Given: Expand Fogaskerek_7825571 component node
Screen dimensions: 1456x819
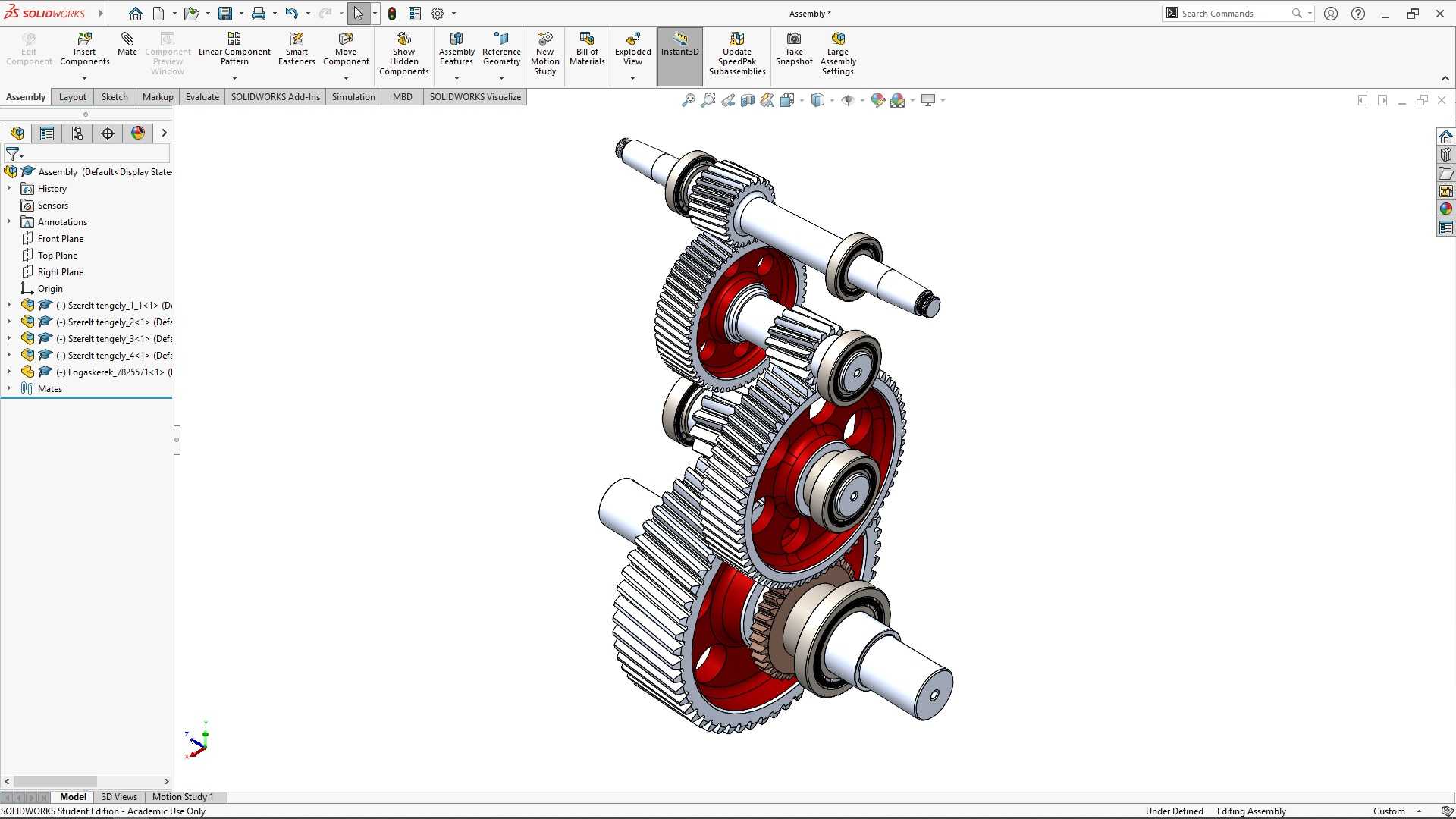Looking at the screenshot, I should (9, 372).
